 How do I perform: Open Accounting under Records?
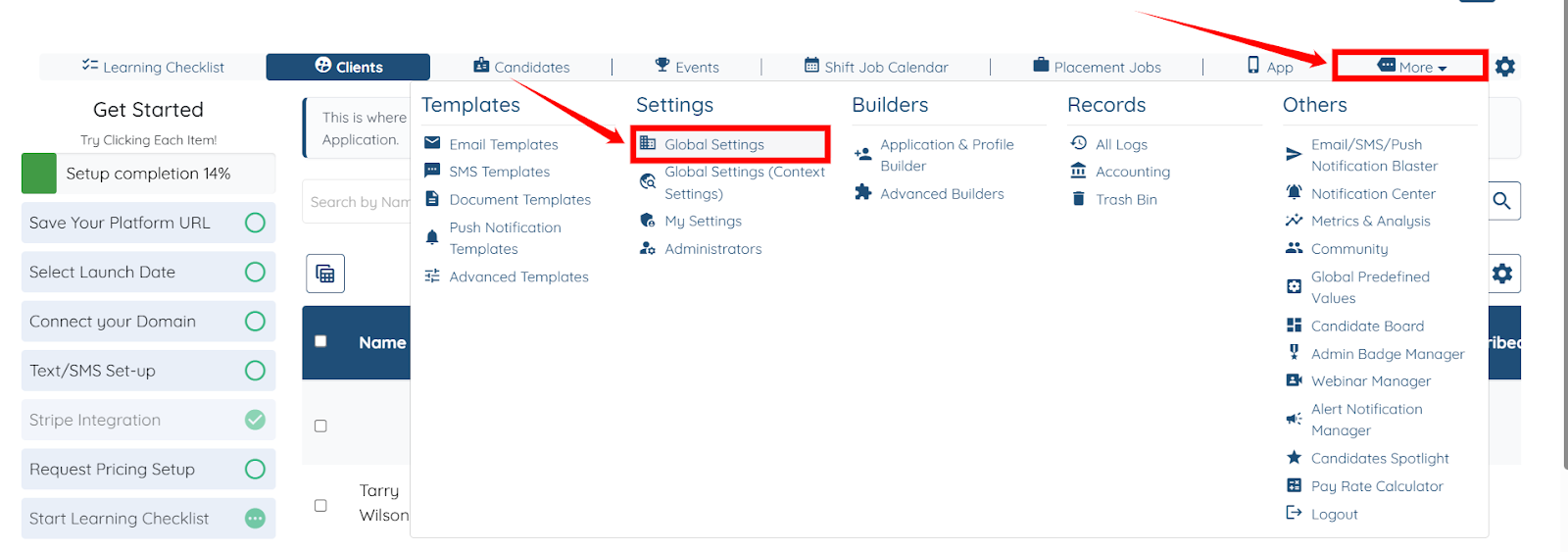(x=1132, y=172)
